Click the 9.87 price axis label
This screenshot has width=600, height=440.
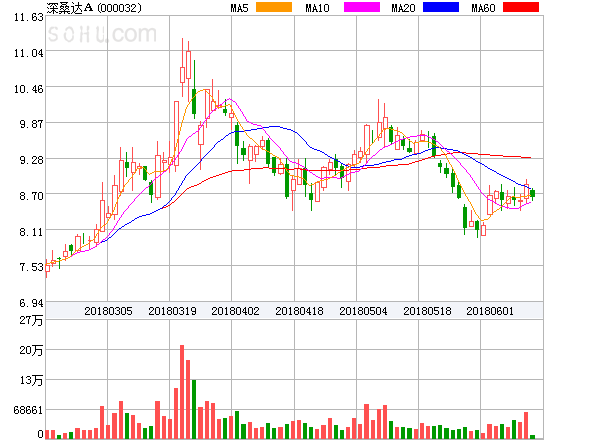click(x=31, y=124)
